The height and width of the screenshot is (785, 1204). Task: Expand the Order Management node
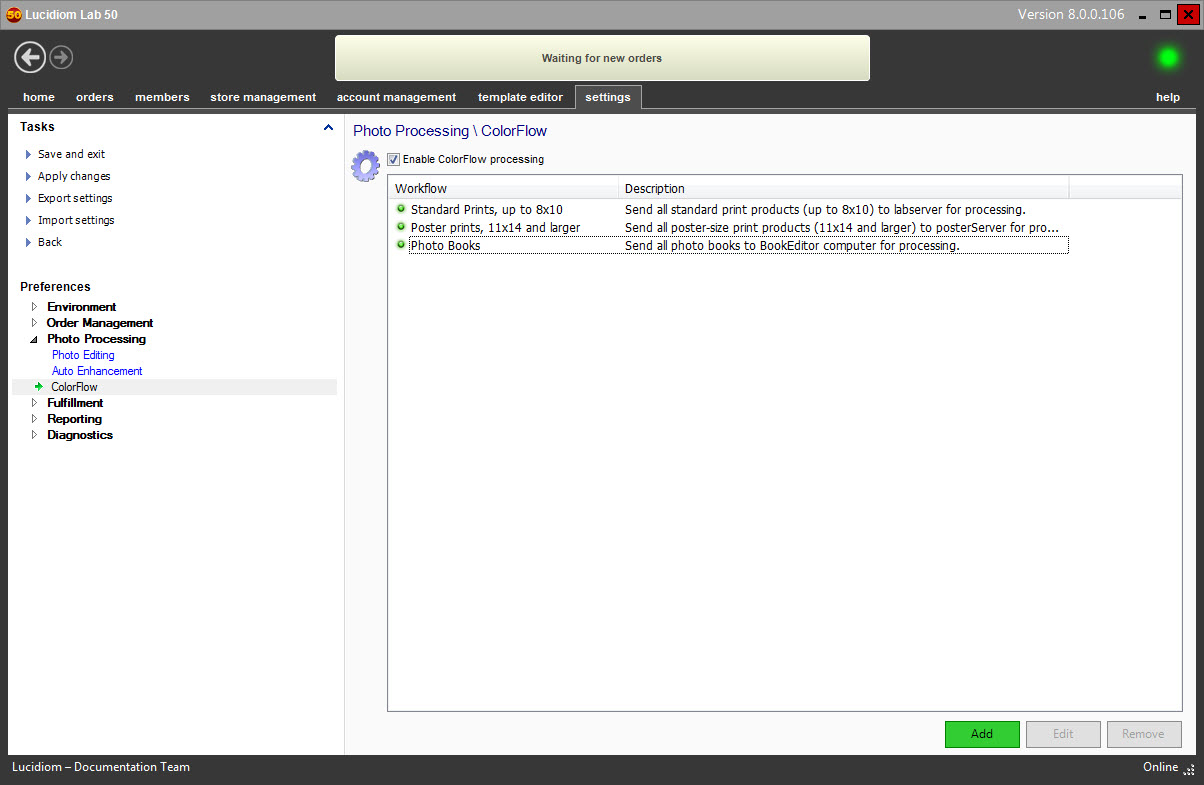(x=35, y=322)
